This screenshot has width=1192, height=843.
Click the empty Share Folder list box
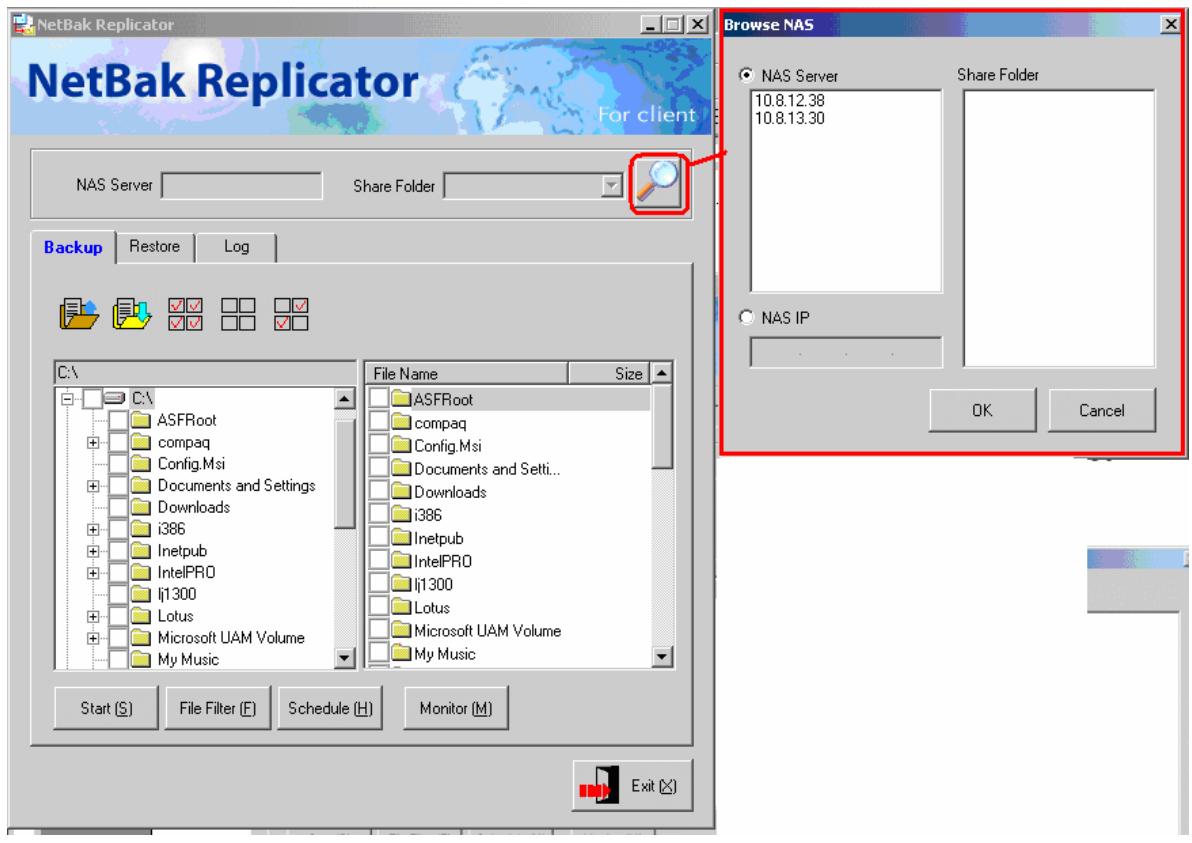[x=1059, y=228]
